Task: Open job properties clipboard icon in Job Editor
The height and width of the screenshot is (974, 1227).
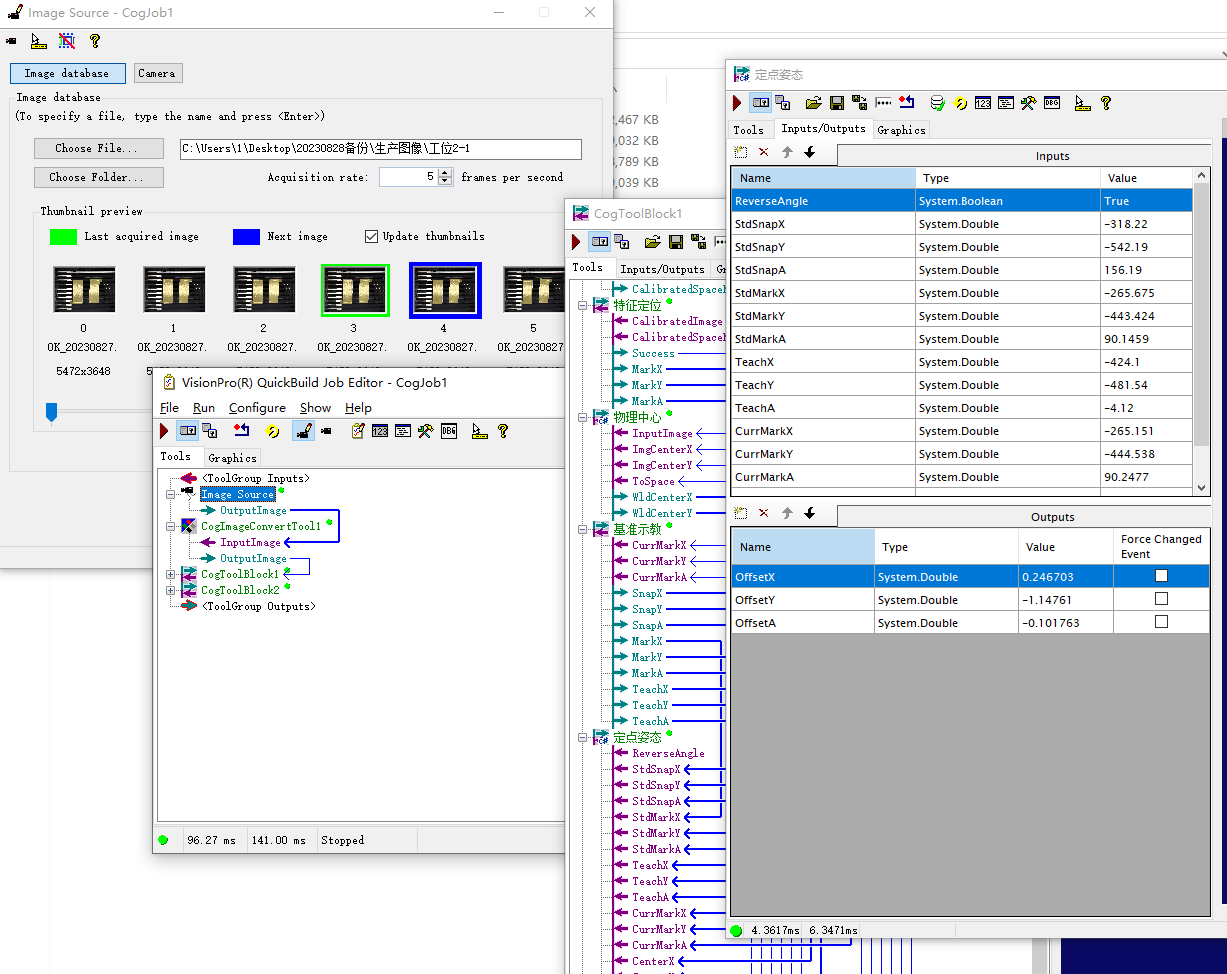Action: point(357,431)
